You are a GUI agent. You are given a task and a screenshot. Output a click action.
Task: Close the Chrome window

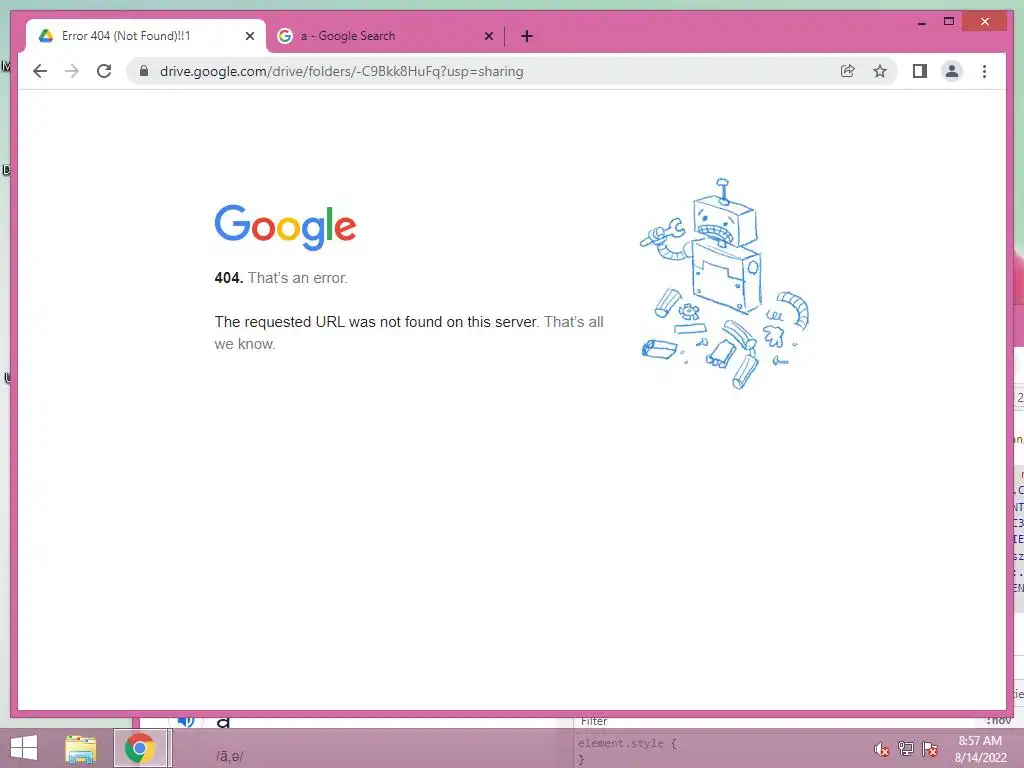click(x=985, y=22)
